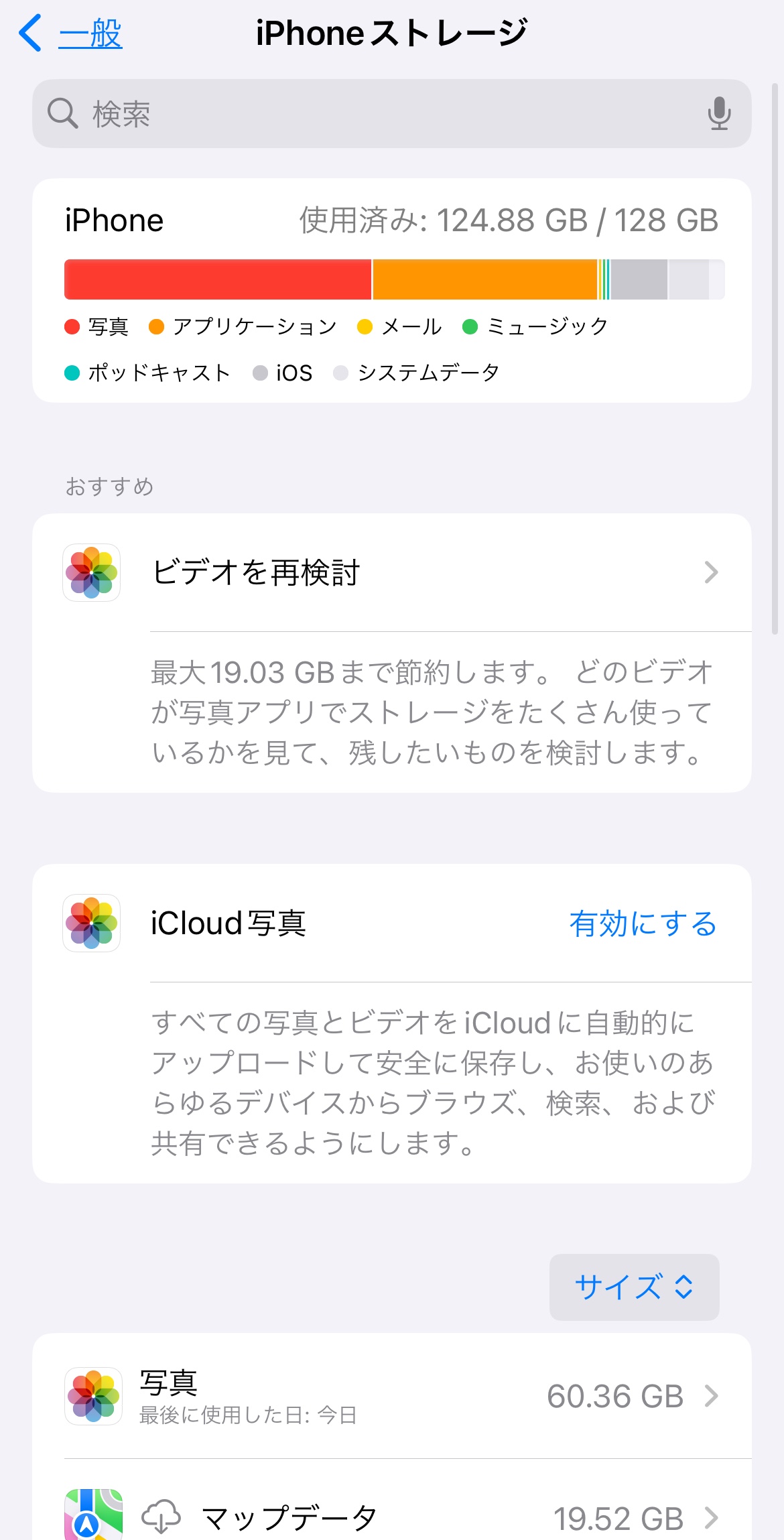Tap Photos icon beside ビデオを再検討
The height and width of the screenshot is (1540, 784).
pos(92,572)
